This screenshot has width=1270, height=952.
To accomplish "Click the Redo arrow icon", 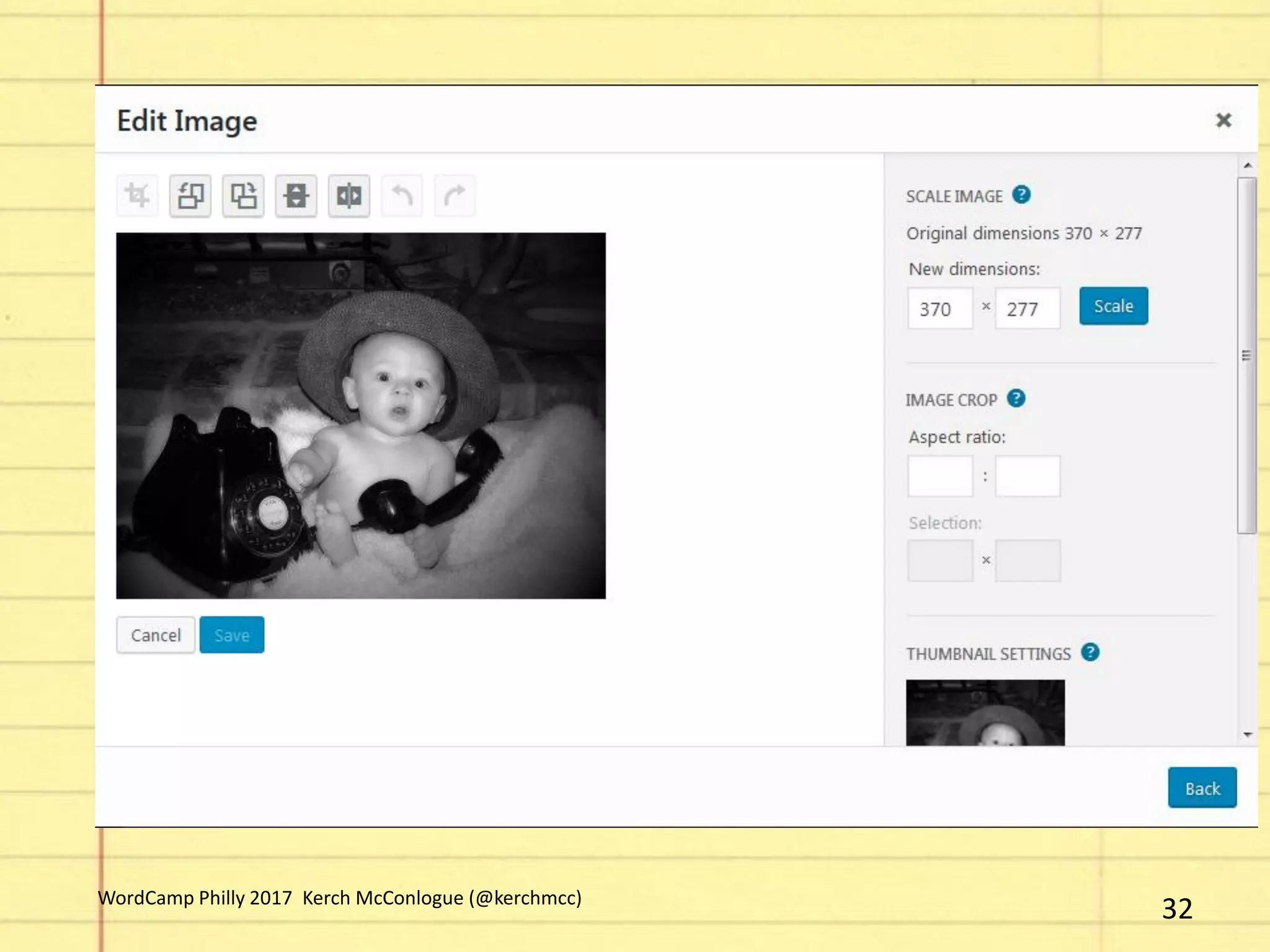I will (455, 196).
